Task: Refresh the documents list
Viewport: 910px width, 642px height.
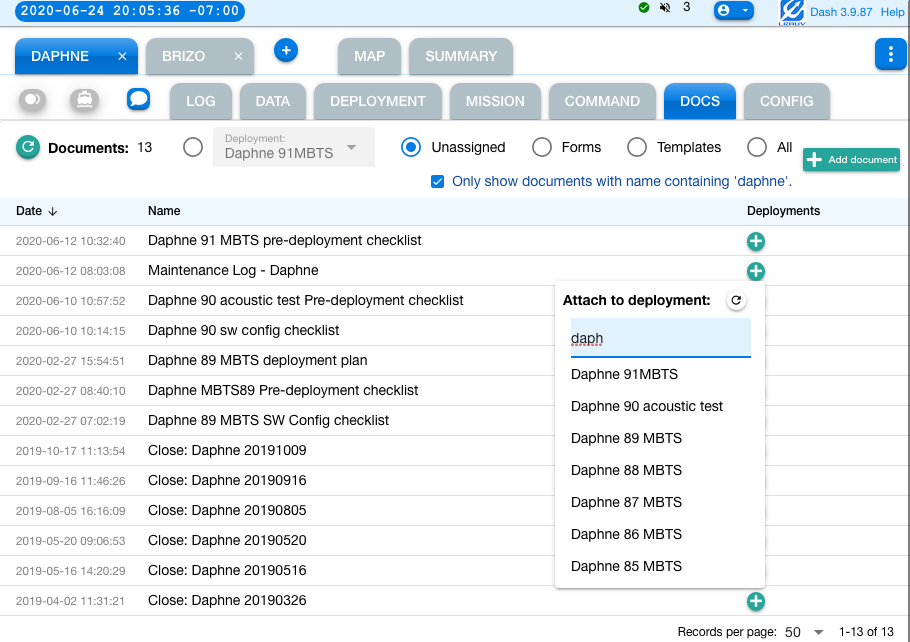Action: (28, 148)
